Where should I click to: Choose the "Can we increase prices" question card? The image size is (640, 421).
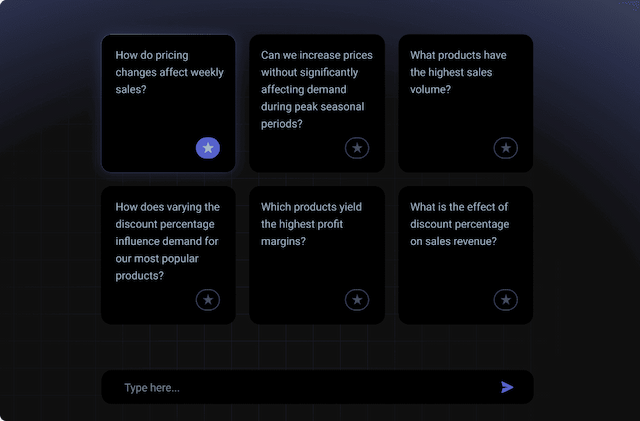click(x=316, y=90)
